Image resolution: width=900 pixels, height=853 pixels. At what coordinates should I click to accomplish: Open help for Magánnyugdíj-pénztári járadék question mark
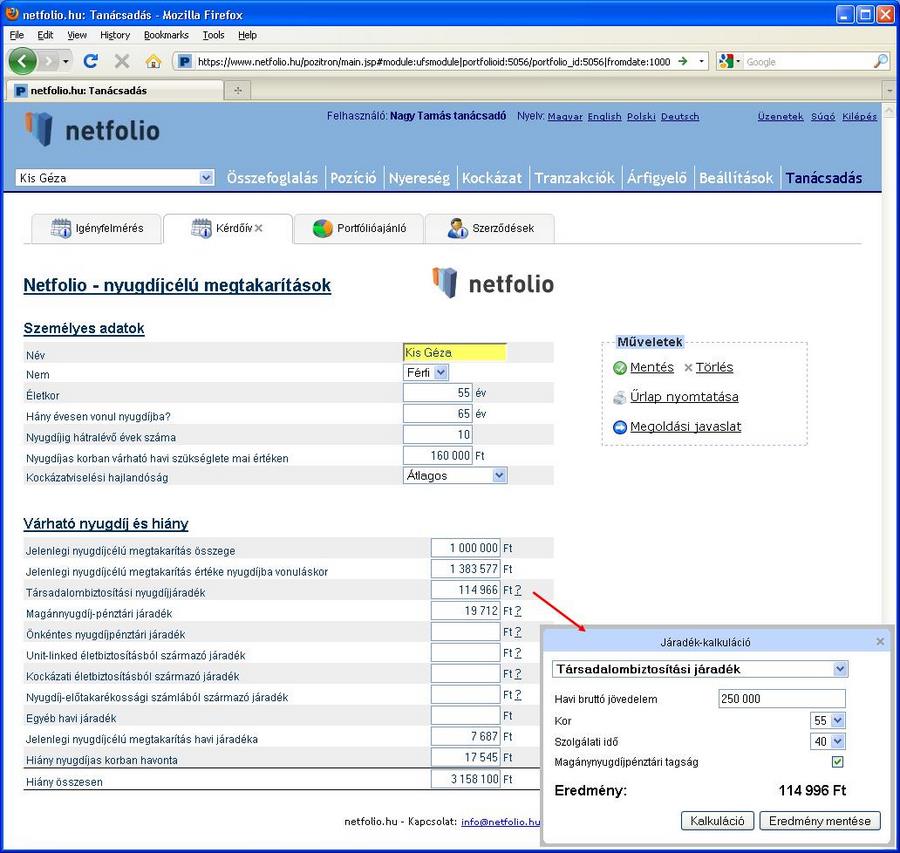click(518, 611)
